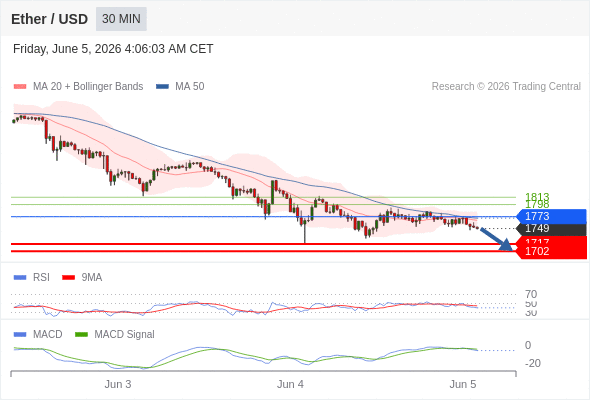Viewport: 590px width, 400px height.
Task: Click the MACD Signal legend label
Action: (x=125, y=335)
